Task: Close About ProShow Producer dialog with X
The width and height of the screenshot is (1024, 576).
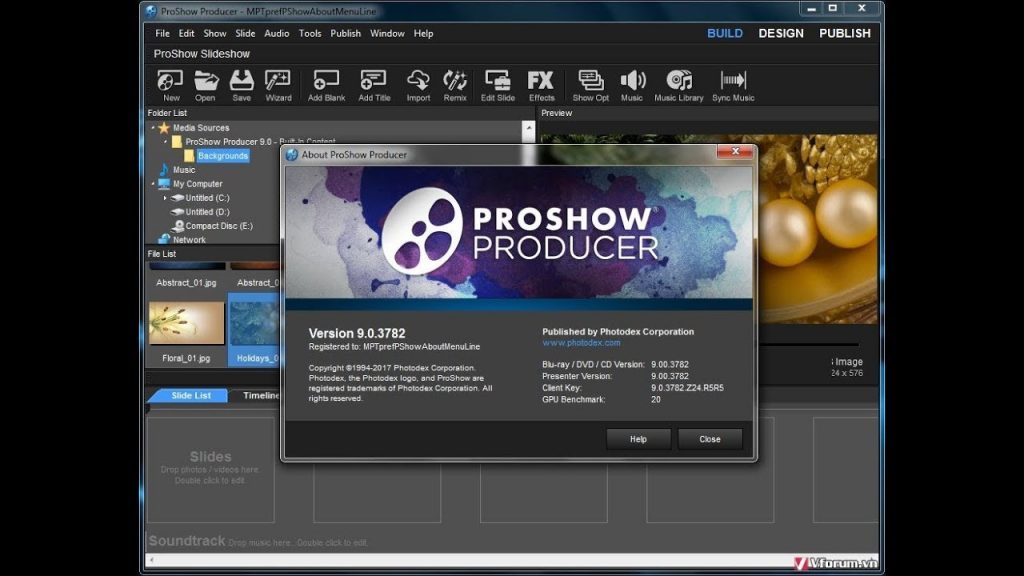Action: (x=735, y=152)
